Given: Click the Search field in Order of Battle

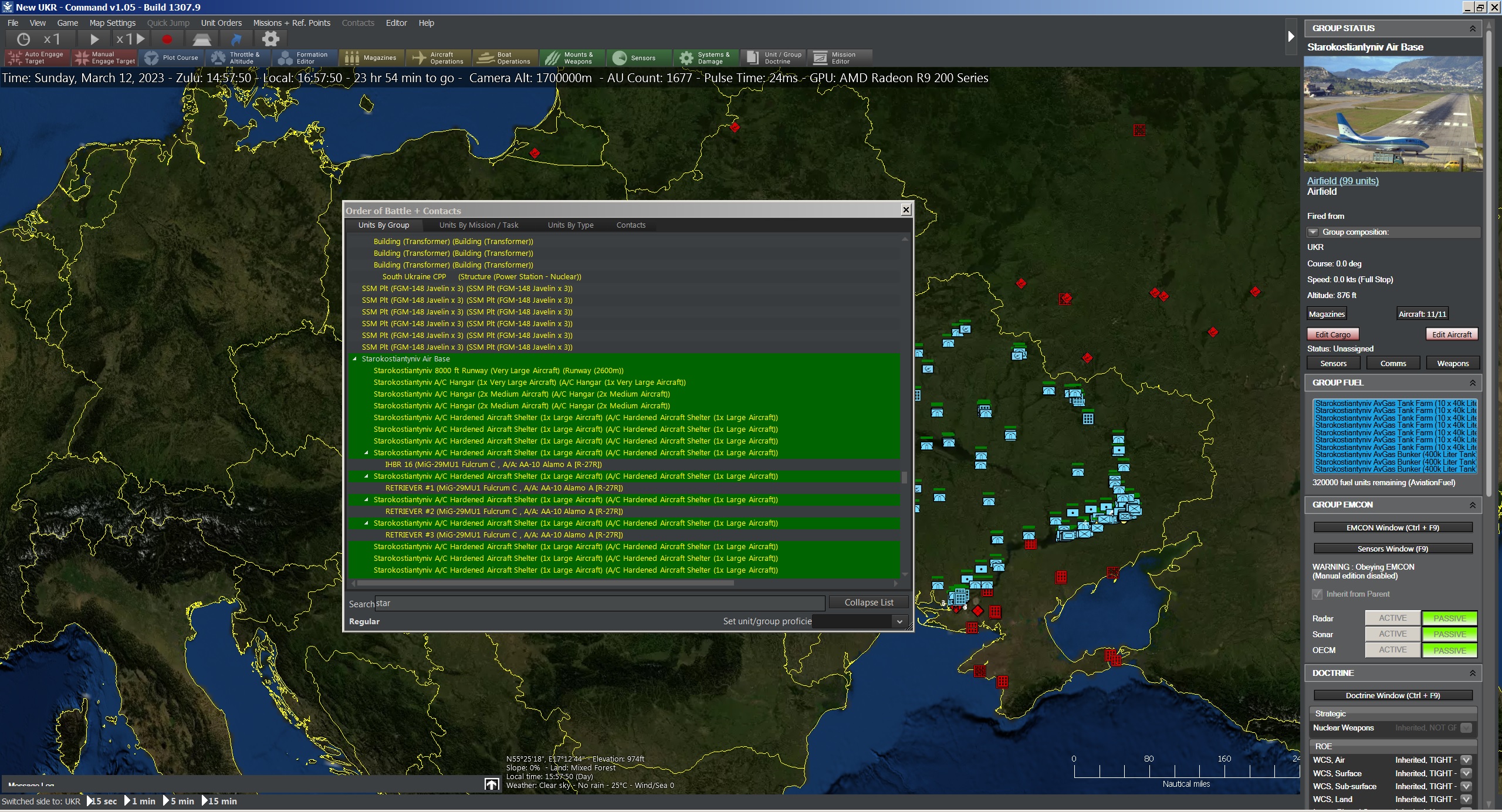Looking at the screenshot, I should [600, 603].
